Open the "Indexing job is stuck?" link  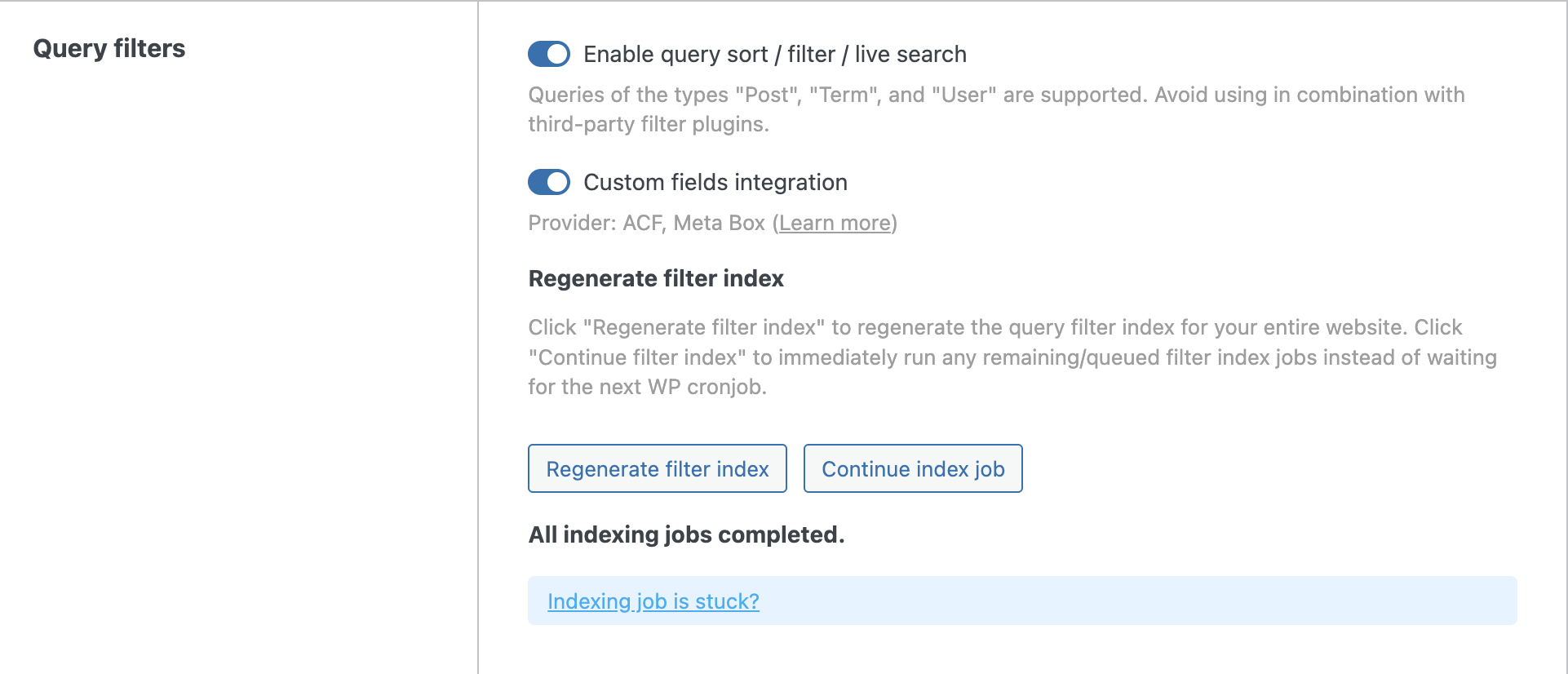tap(653, 601)
